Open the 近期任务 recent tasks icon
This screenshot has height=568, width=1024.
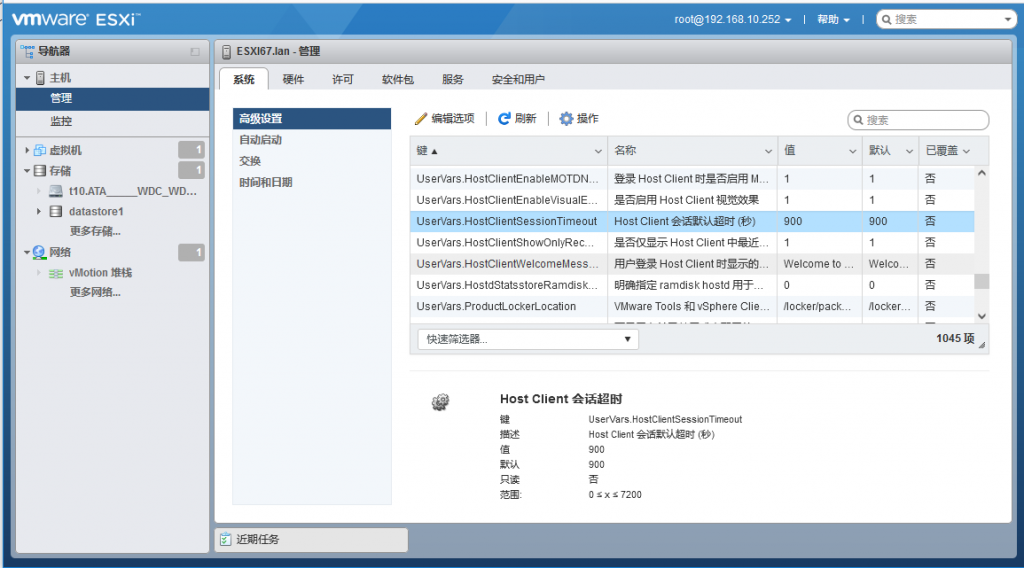225,539
